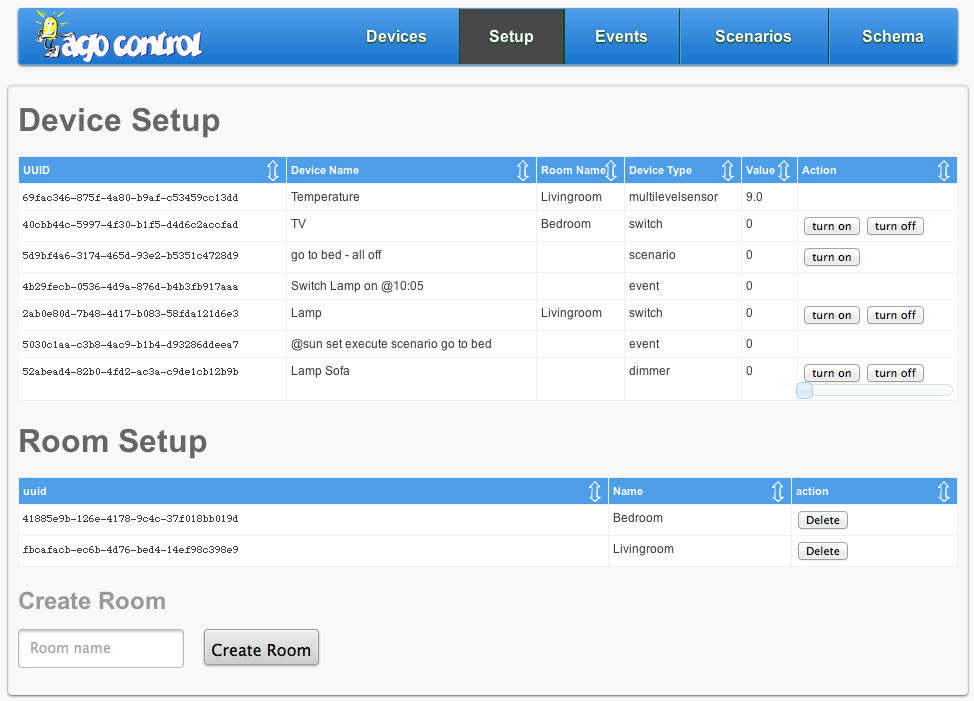
Task: Sort rooms by Name column arrow
Action: (x=778, y=491)
